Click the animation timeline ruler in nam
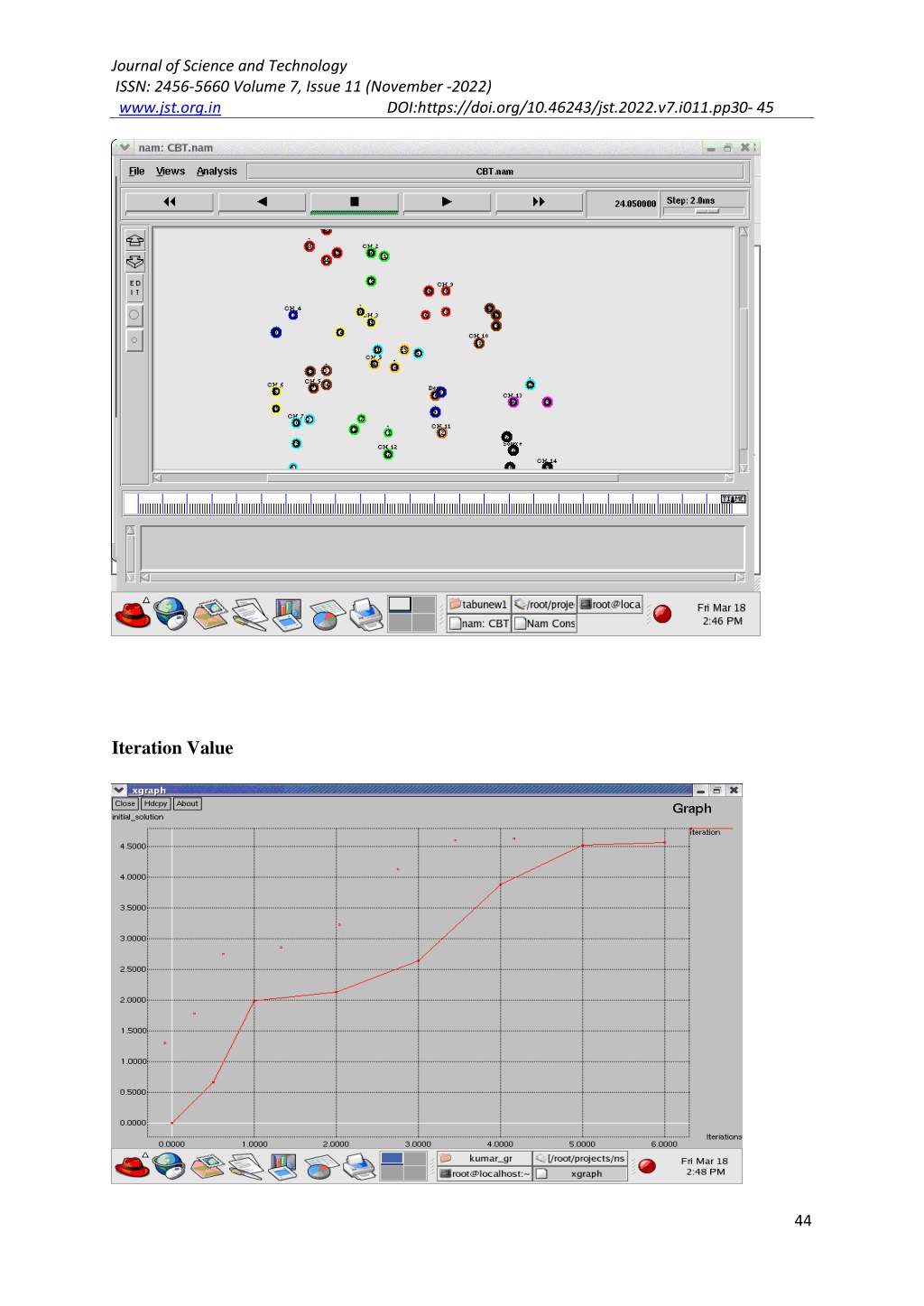 (435, 504)
